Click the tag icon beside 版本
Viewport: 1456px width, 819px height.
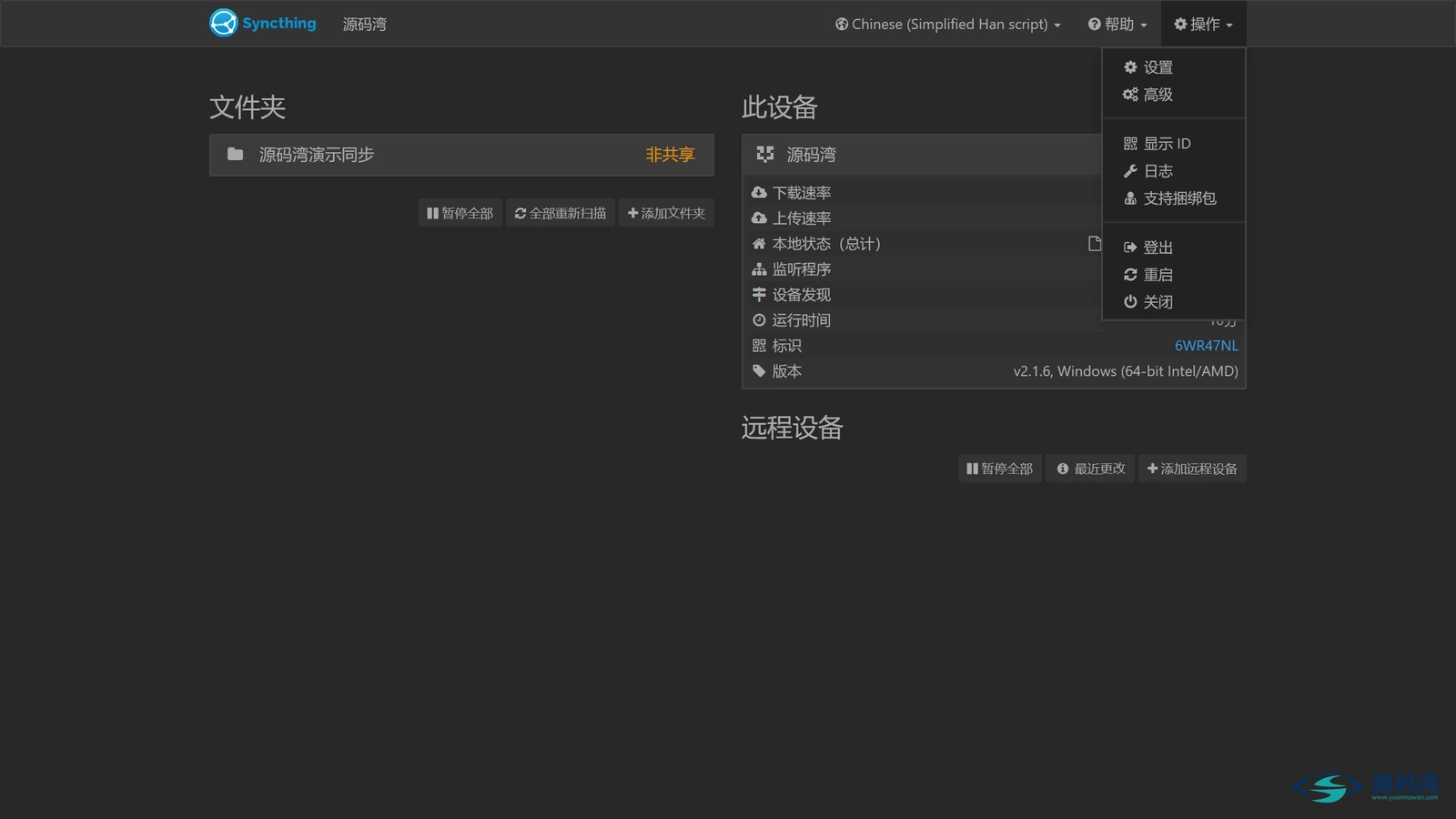pyautogui.click(x=759, y=370)
